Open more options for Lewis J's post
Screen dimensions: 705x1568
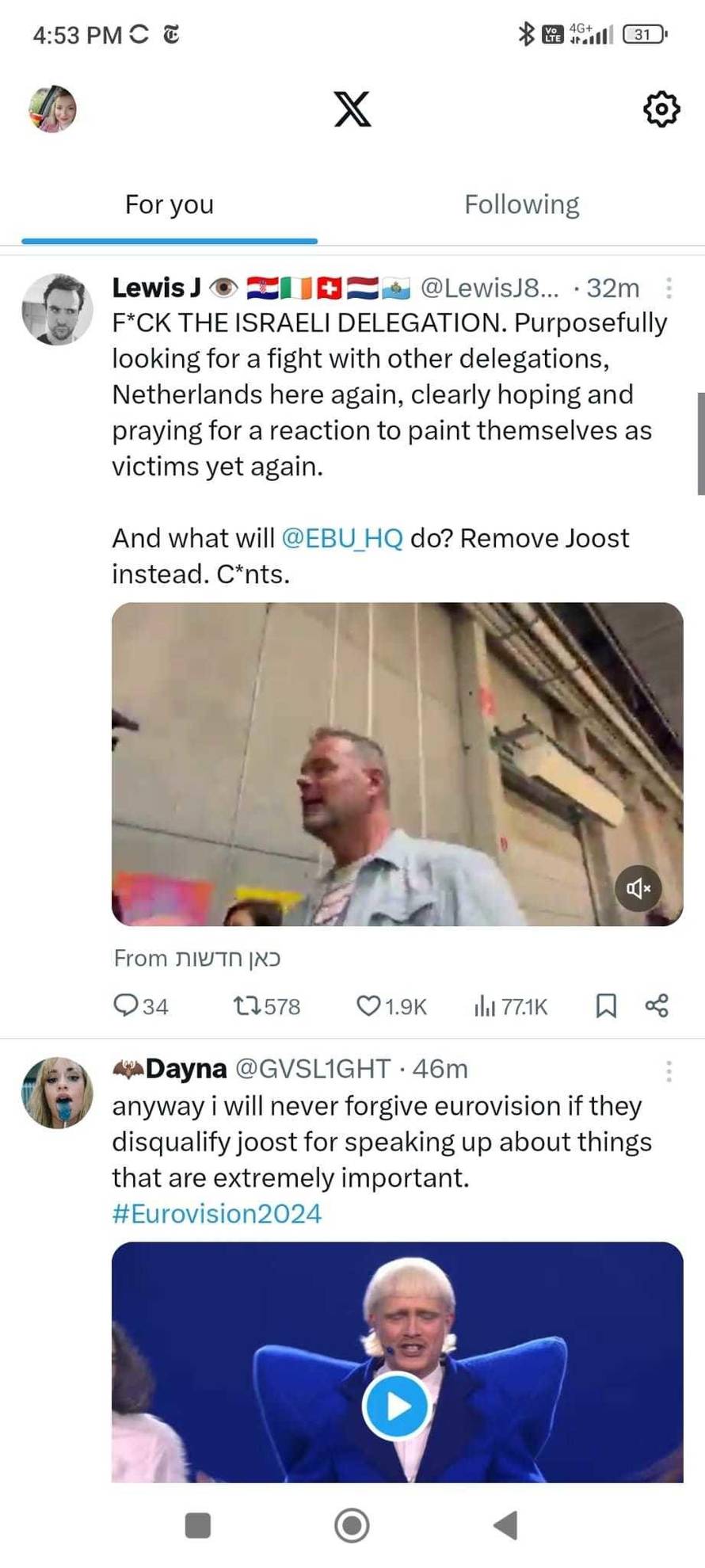coord(669,288)
